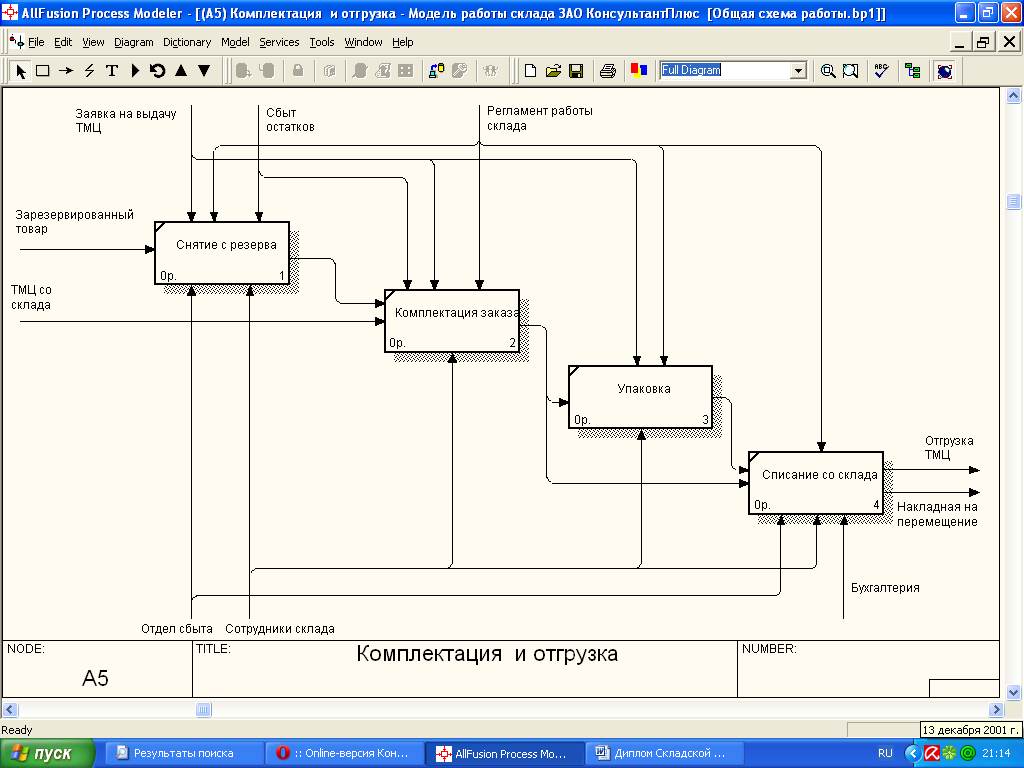This screenshot has width=1024, height=768.
Task: Create a new model with the blank page icon
Action: pyautogui.click(x=530, y=71)
